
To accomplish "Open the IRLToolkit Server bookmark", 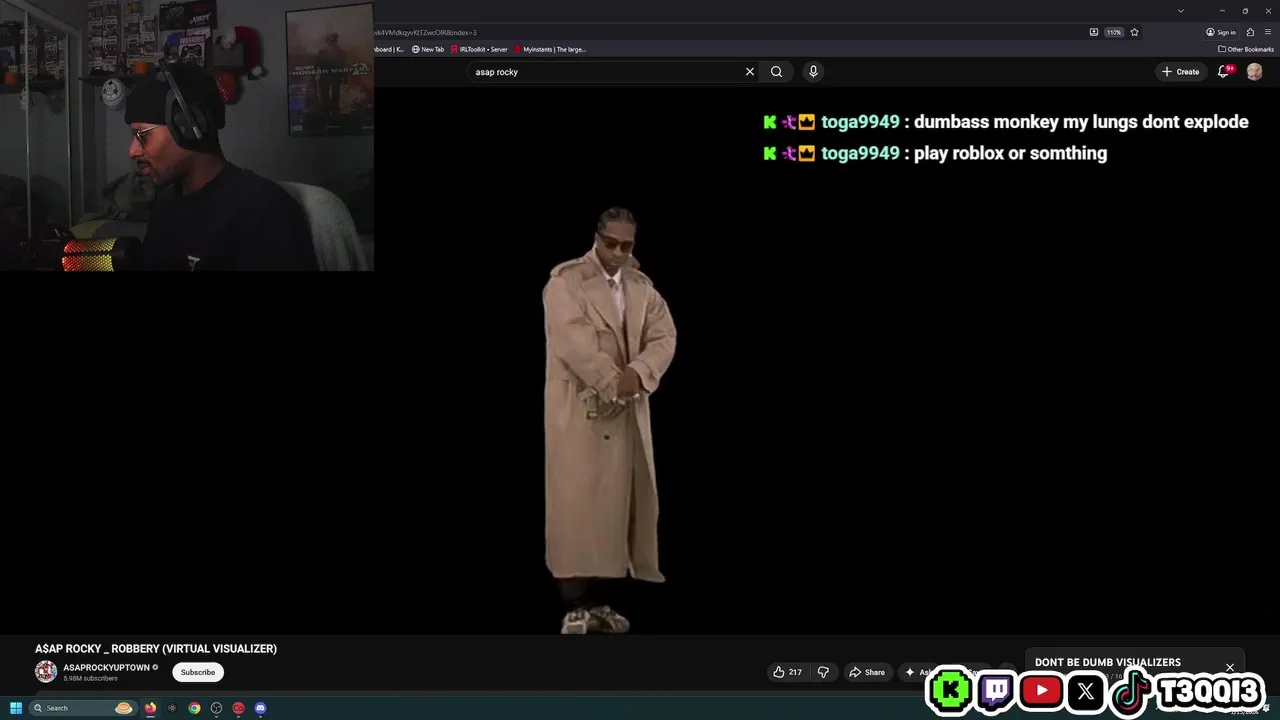I will point(479,49).
